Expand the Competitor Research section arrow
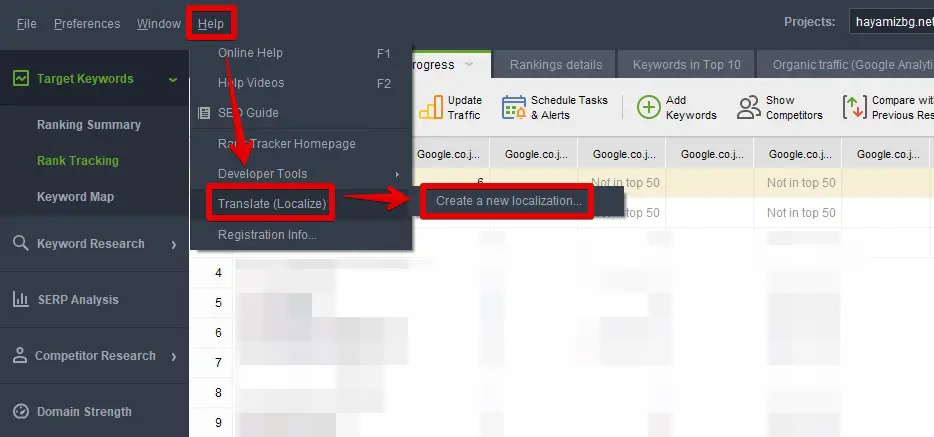Screen dimensions: 934x437 coord(174,356)
